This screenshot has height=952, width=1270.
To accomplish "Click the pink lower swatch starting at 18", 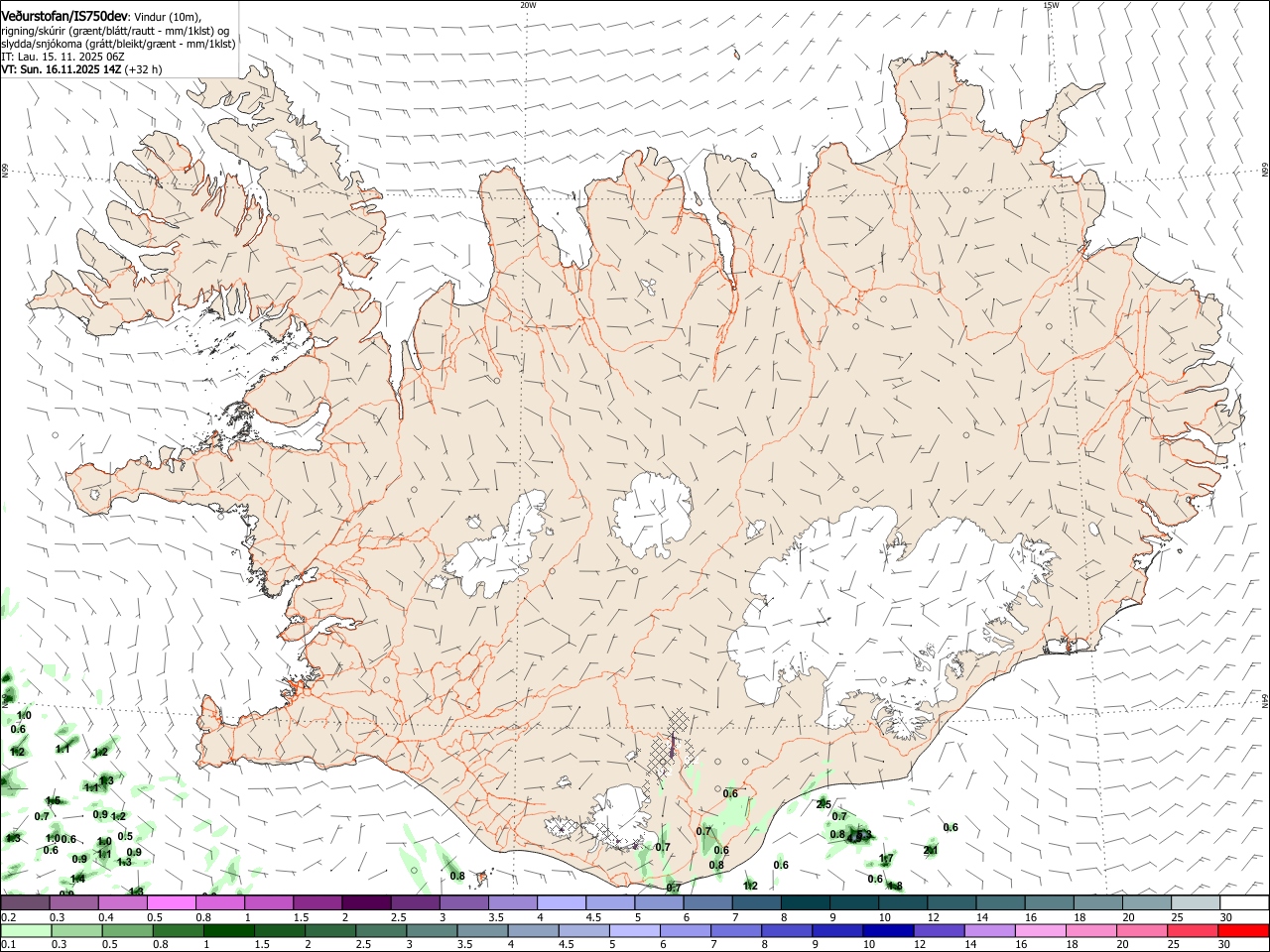I will point(1090,930).
